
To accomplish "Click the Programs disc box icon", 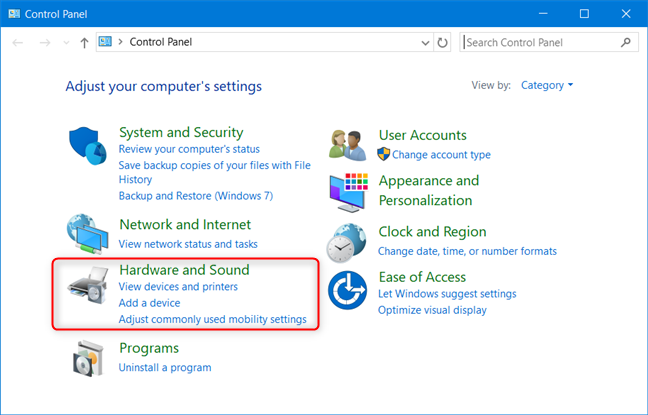I will pyautogui.click(x=88, y=358).
